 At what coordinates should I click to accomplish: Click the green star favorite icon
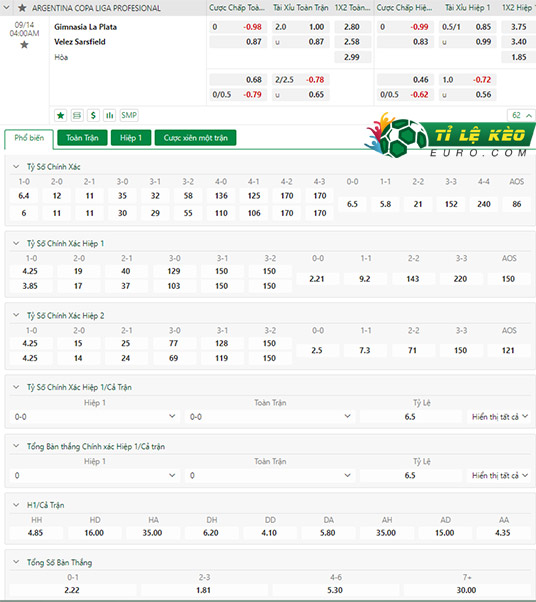pyautogui.click(x=61, y=115)
